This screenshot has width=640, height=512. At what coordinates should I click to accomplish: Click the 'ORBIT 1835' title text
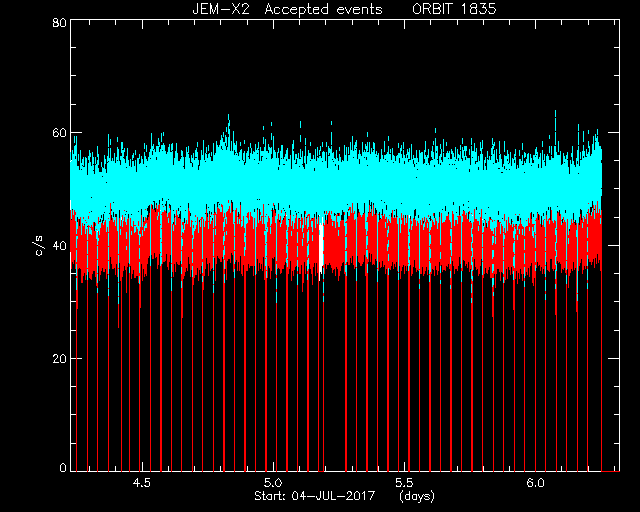(x=454, y=9)
